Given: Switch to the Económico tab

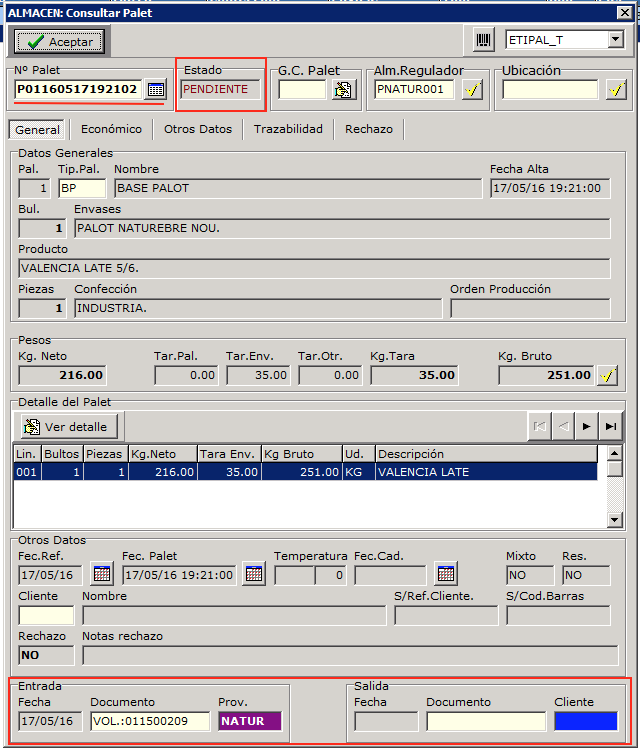Looking at the screenshot, I should 112,129.
